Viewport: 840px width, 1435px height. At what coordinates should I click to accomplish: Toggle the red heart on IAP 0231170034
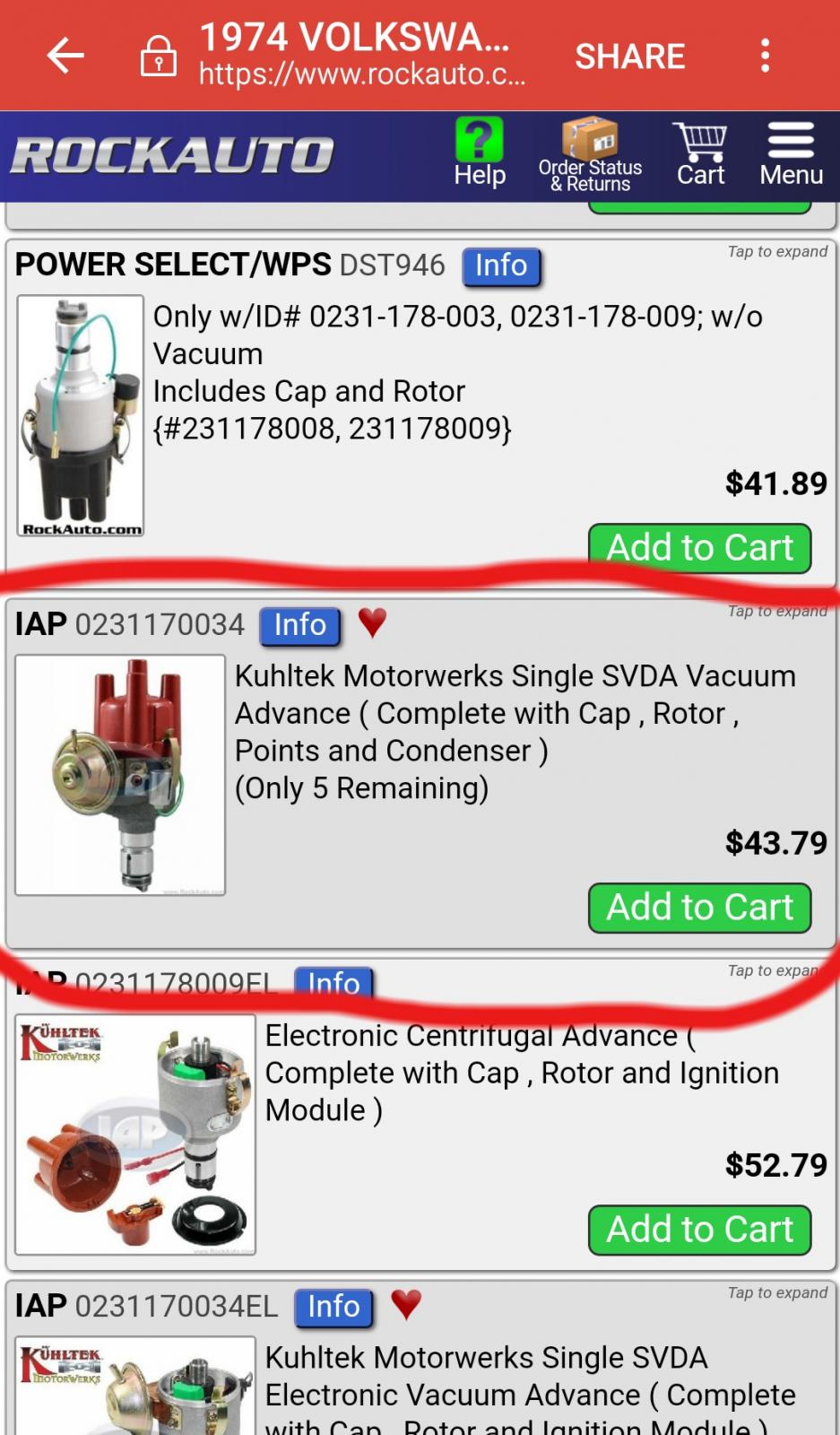tap(372, 622)
